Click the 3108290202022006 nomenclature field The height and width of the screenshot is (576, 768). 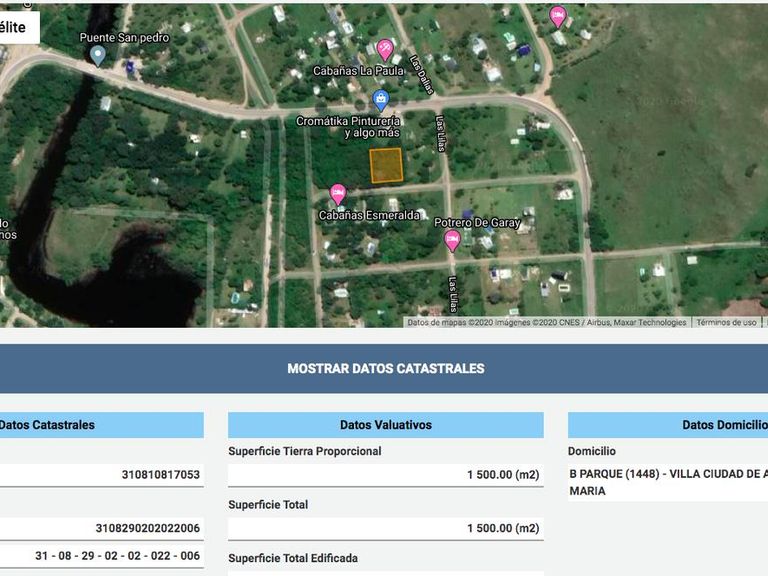pos(102,528)
